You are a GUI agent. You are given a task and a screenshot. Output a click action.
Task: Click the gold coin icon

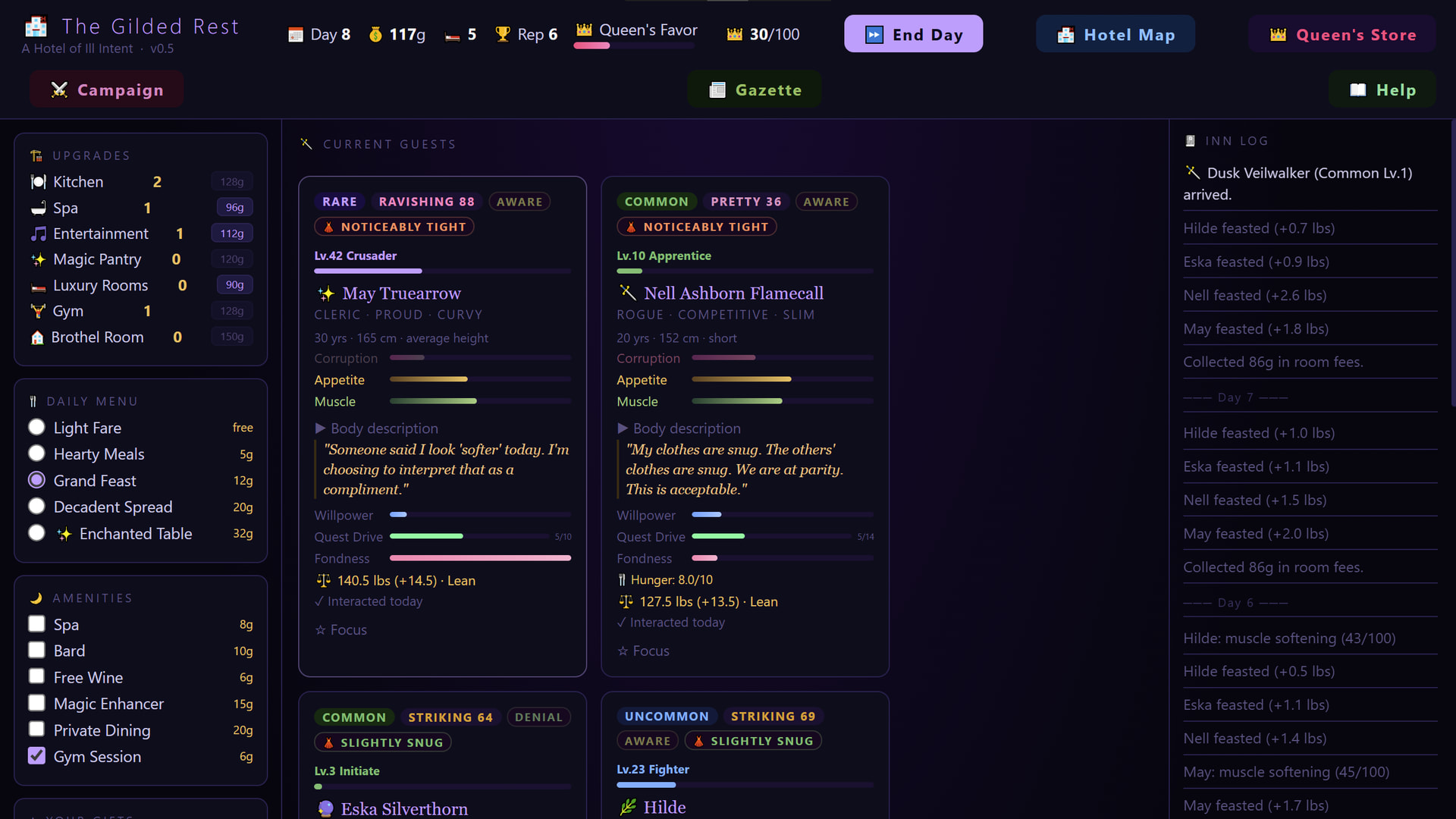click(x=375, y=35)
